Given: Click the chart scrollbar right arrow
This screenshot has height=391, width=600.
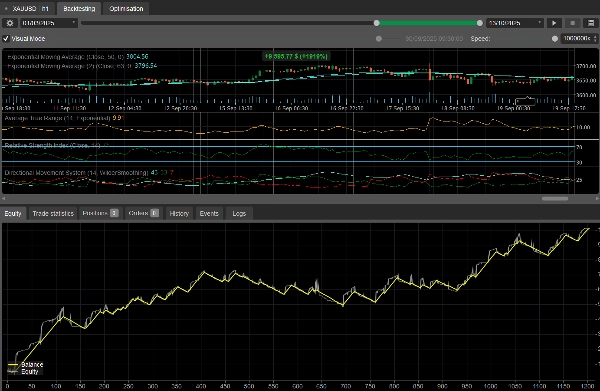Looking at the screenshot, I should (597, 199).
